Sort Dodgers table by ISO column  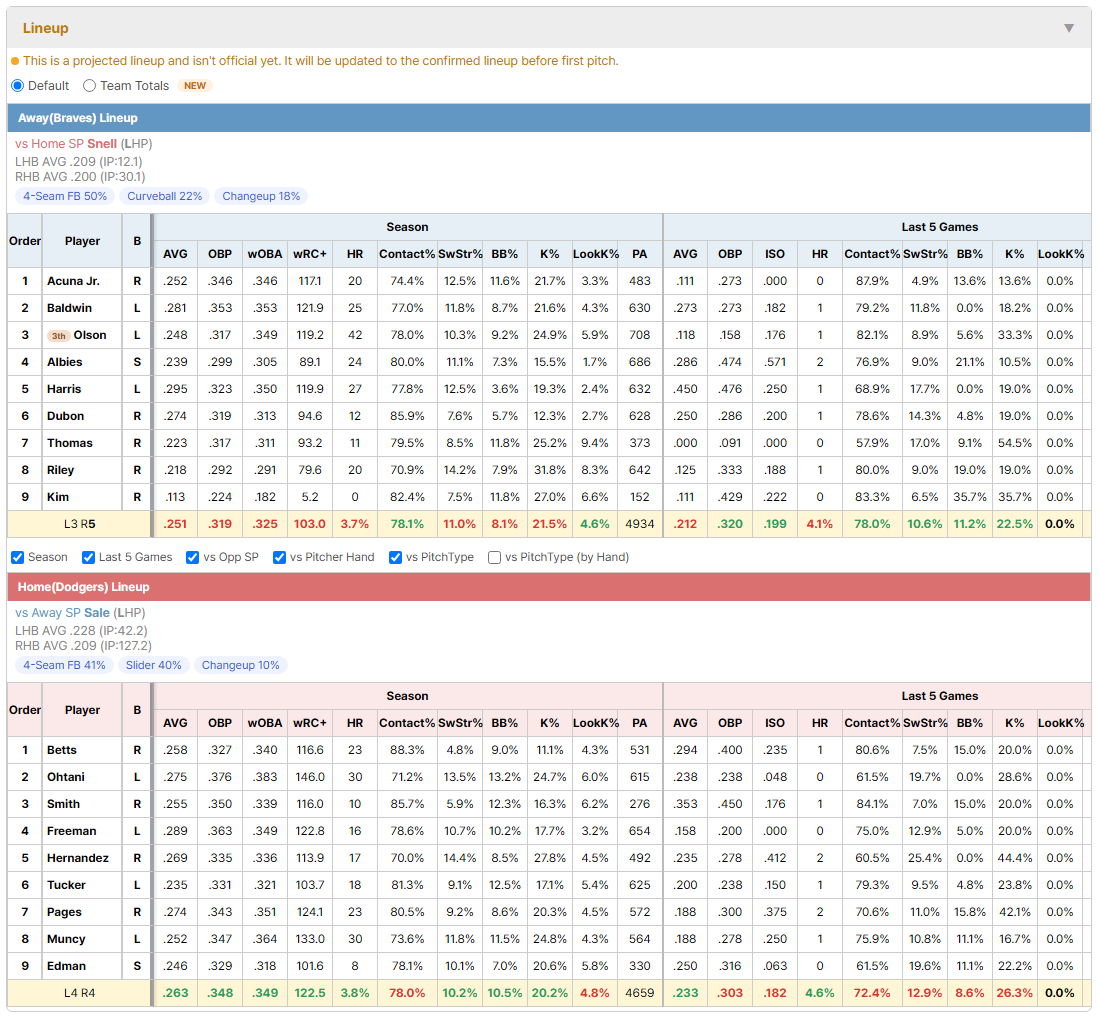(x=774, y=723)
